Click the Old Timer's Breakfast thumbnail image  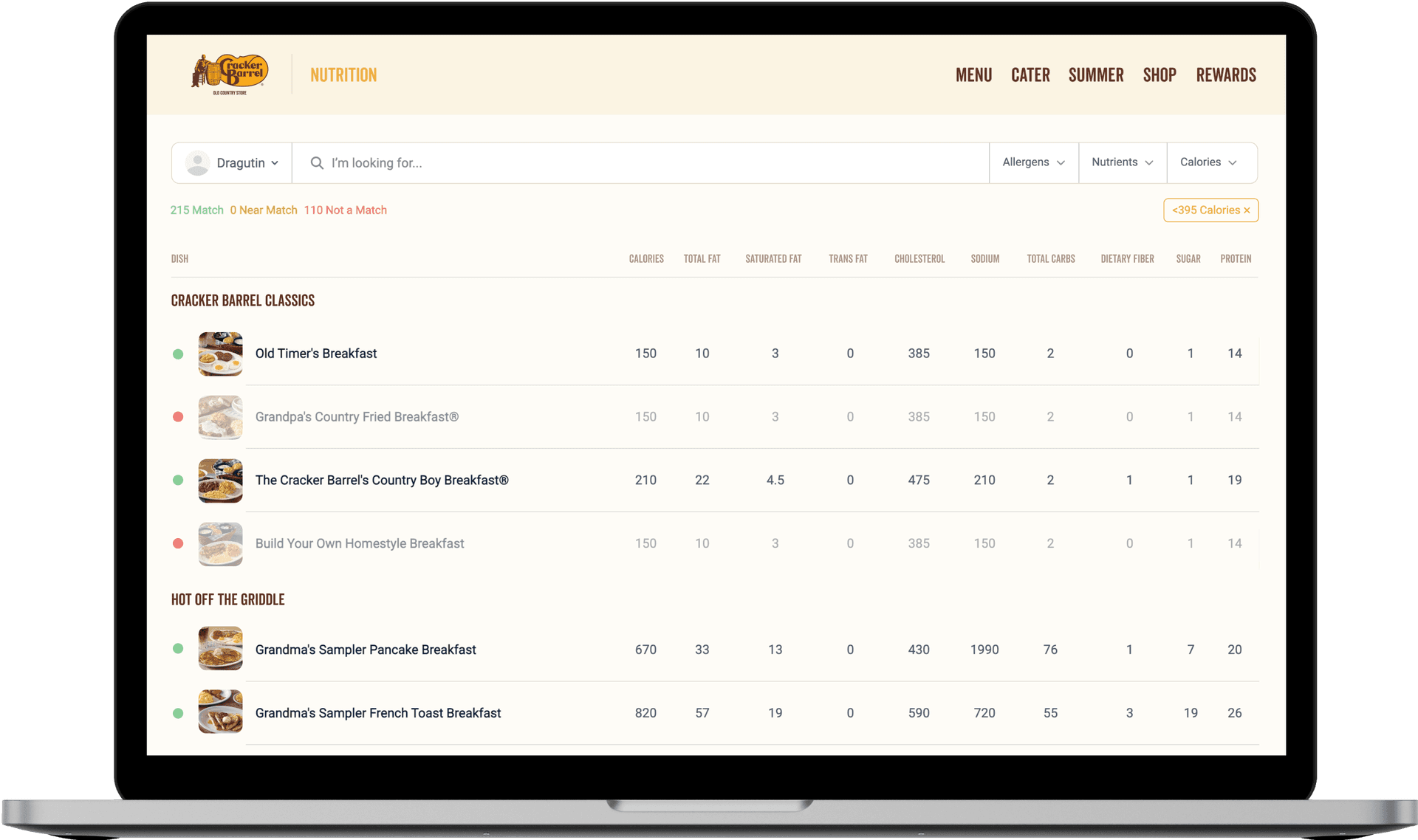(x=220, y=353)
